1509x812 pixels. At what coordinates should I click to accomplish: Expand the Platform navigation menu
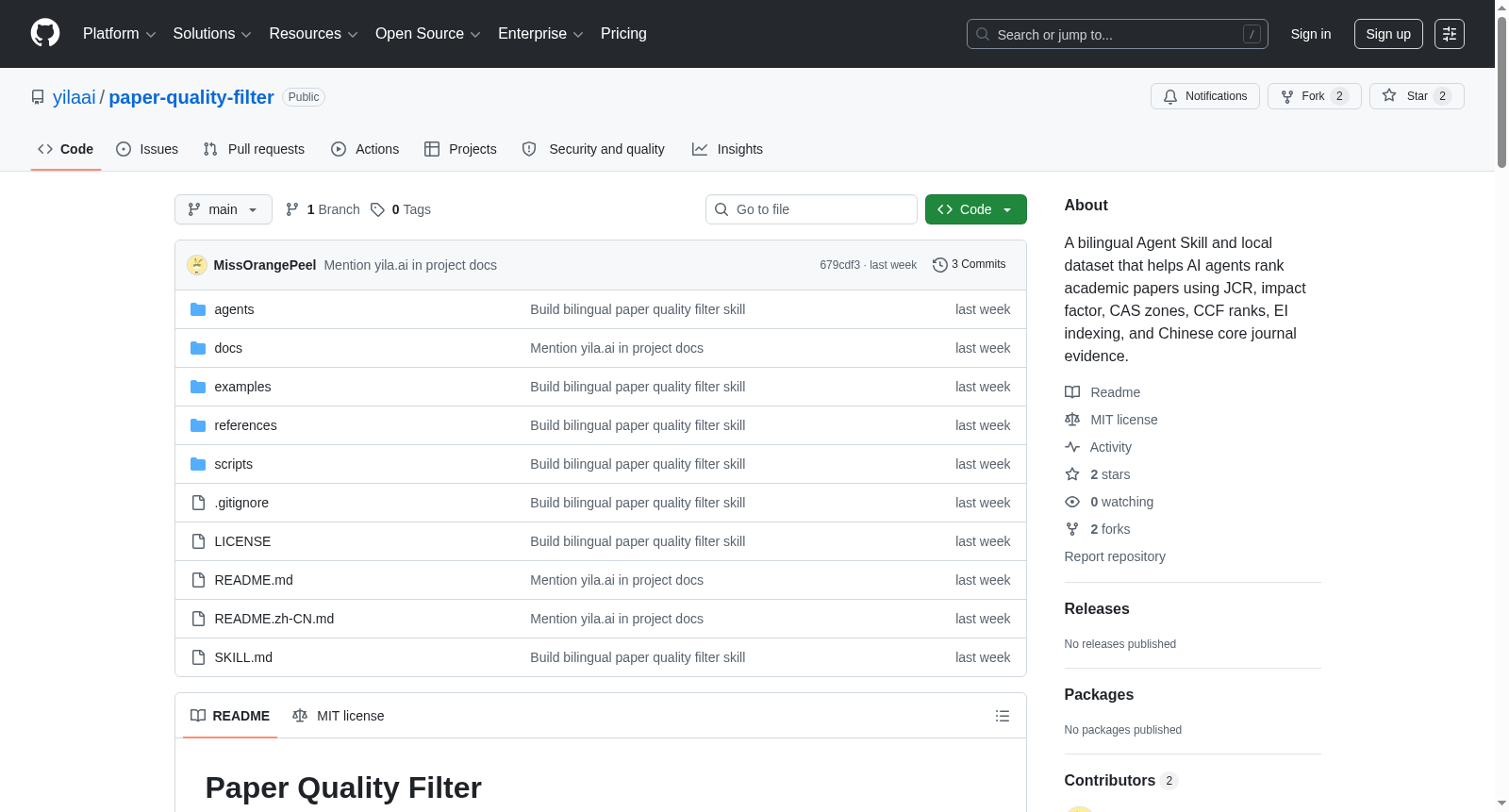click(x=119, y=34)
